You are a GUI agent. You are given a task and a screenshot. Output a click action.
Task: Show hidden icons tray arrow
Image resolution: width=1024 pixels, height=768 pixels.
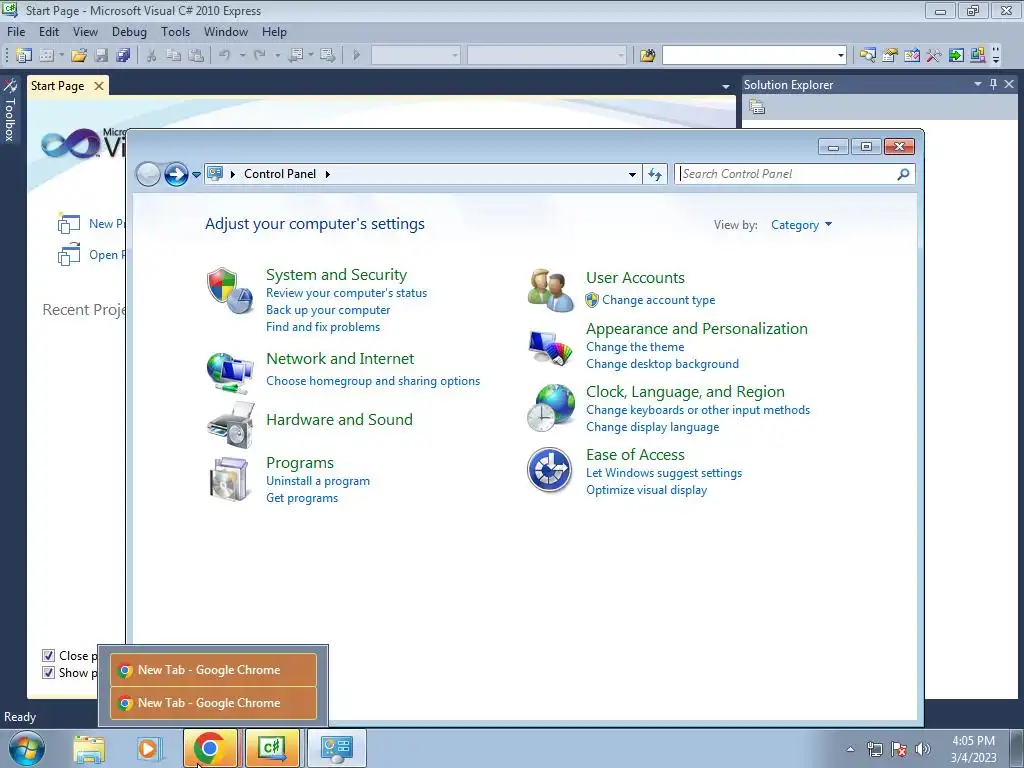click(850, 749)
